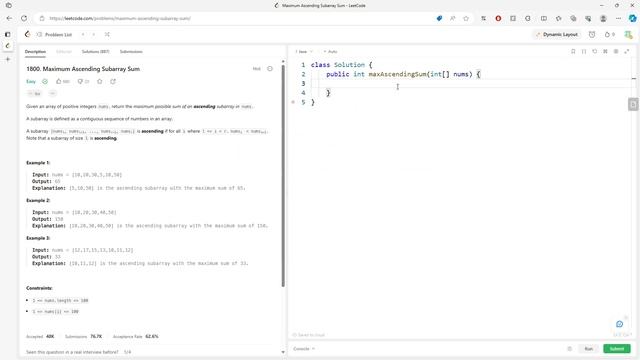This screenshot has height=360, width=640.
Task: Expand editor to fullscreen
Action: click(x=627, y=51)
